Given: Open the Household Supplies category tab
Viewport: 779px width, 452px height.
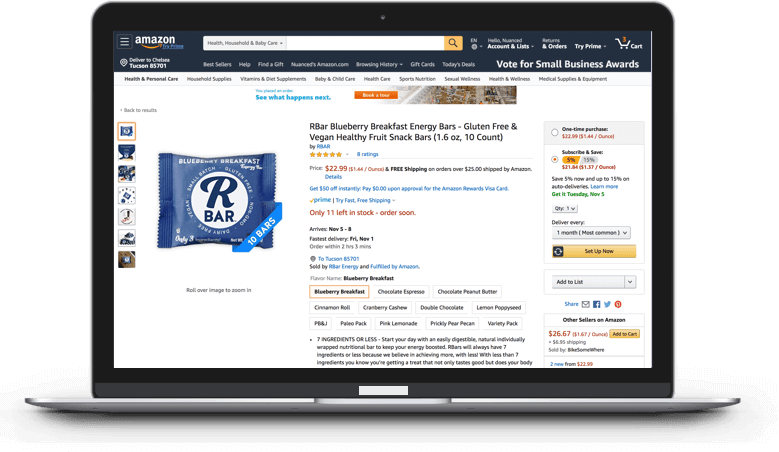Looking at the screenshot, I should [x=209, y=79].
